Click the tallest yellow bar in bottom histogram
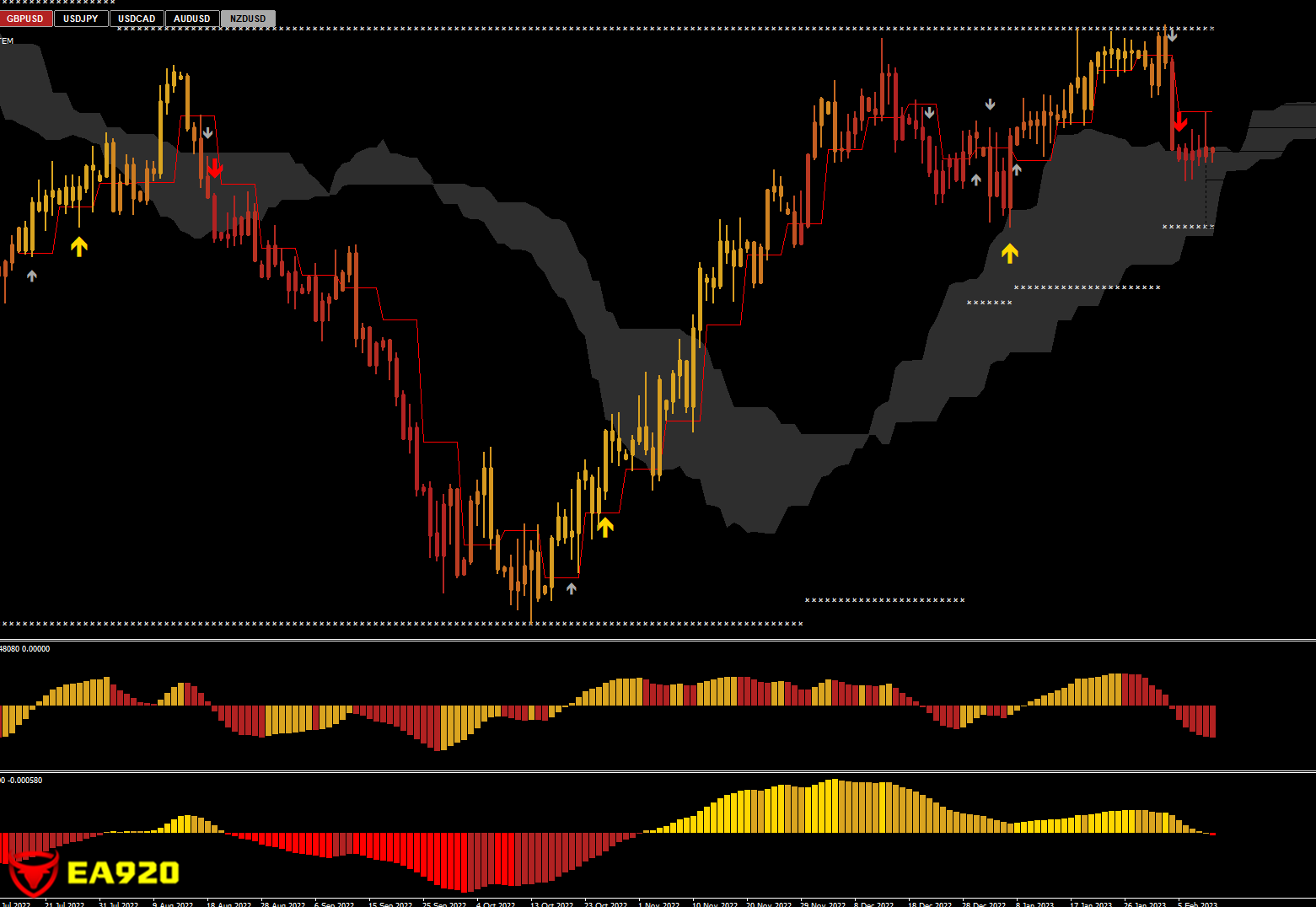 834,805
